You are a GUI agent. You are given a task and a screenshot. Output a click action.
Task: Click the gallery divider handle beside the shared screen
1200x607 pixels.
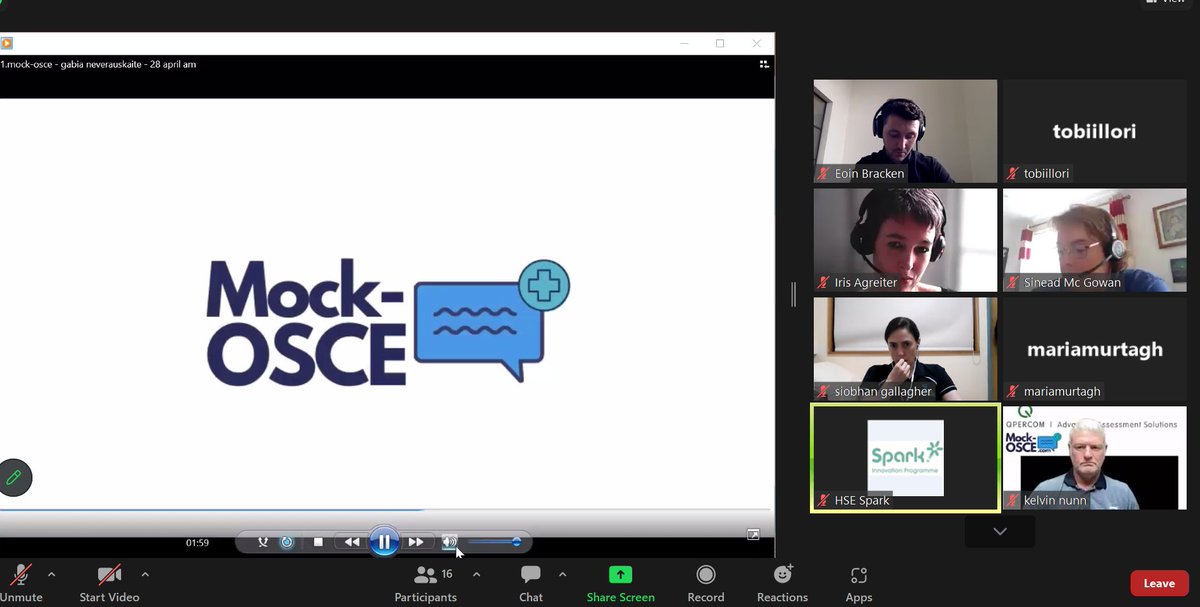tap(794, 293)
